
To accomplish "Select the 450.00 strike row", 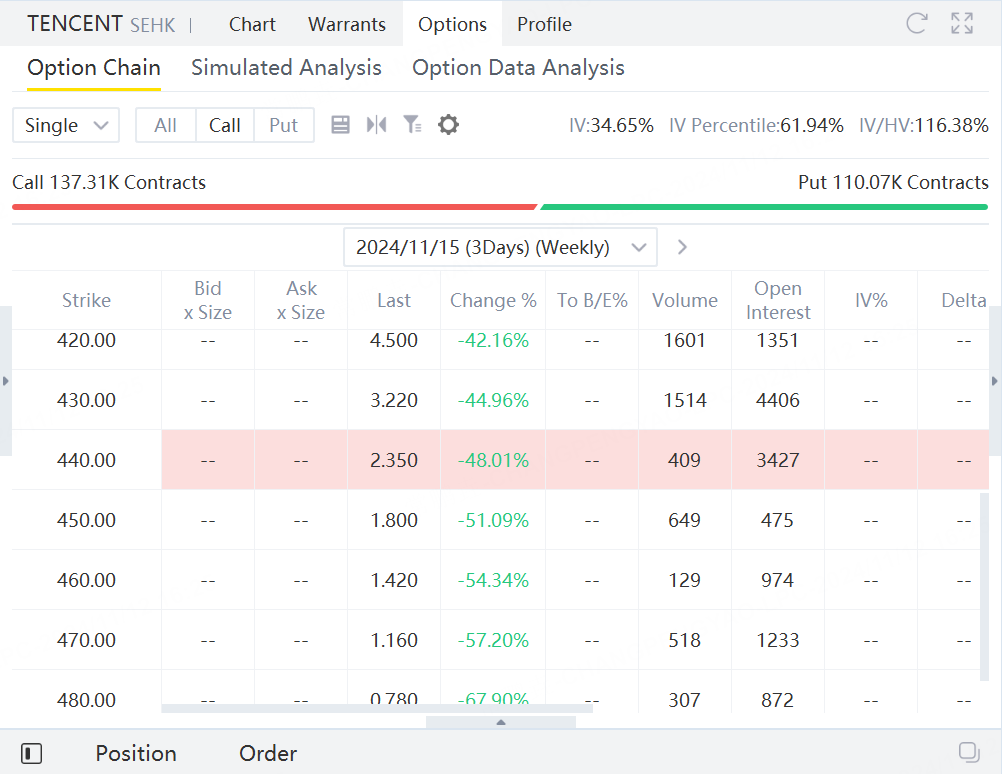I will click(87, 520).
